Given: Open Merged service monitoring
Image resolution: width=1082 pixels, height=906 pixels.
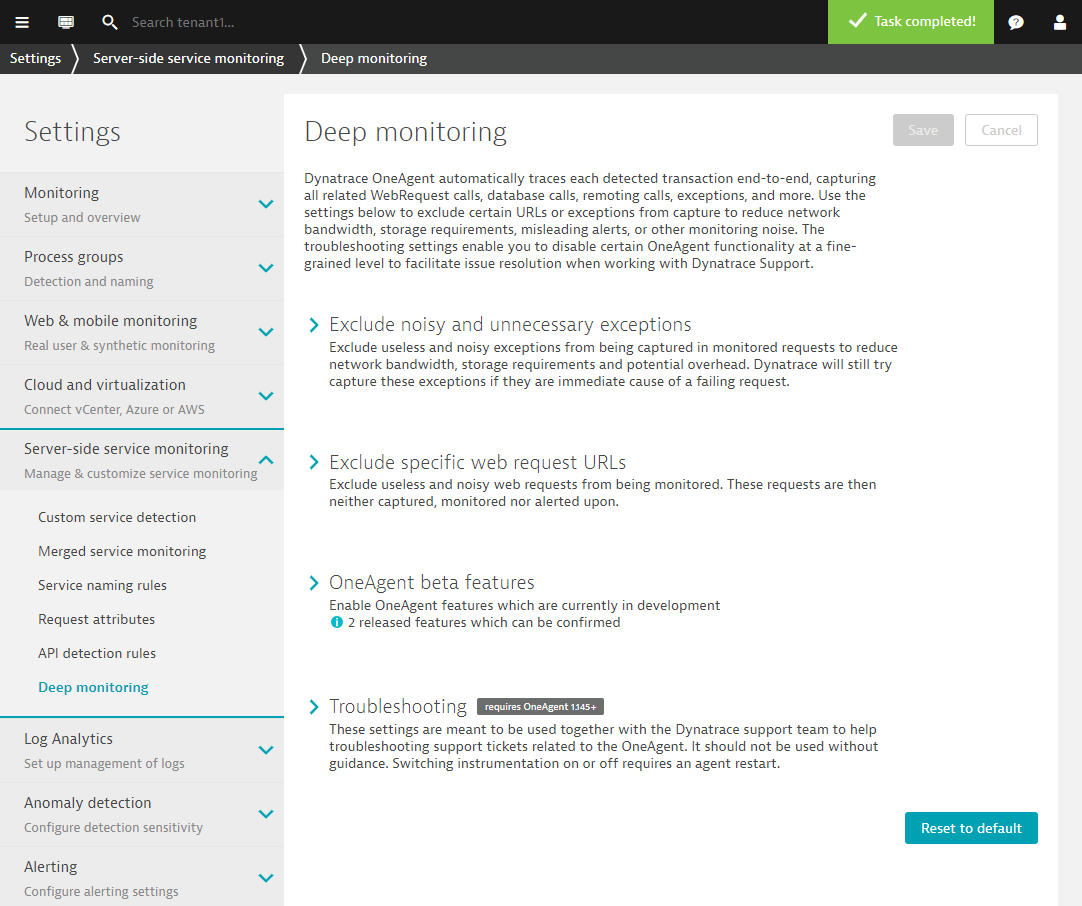Looking at the screenshot, I should pos(122,551).
